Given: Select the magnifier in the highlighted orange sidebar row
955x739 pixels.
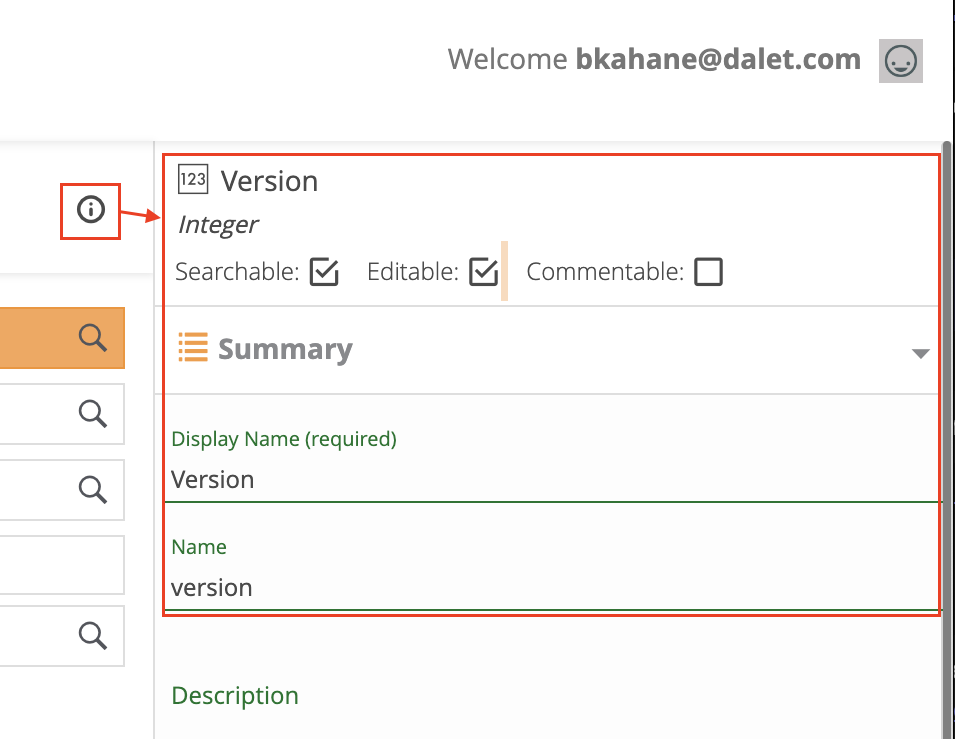Looking at the screenshot, I should coord(93,337).
